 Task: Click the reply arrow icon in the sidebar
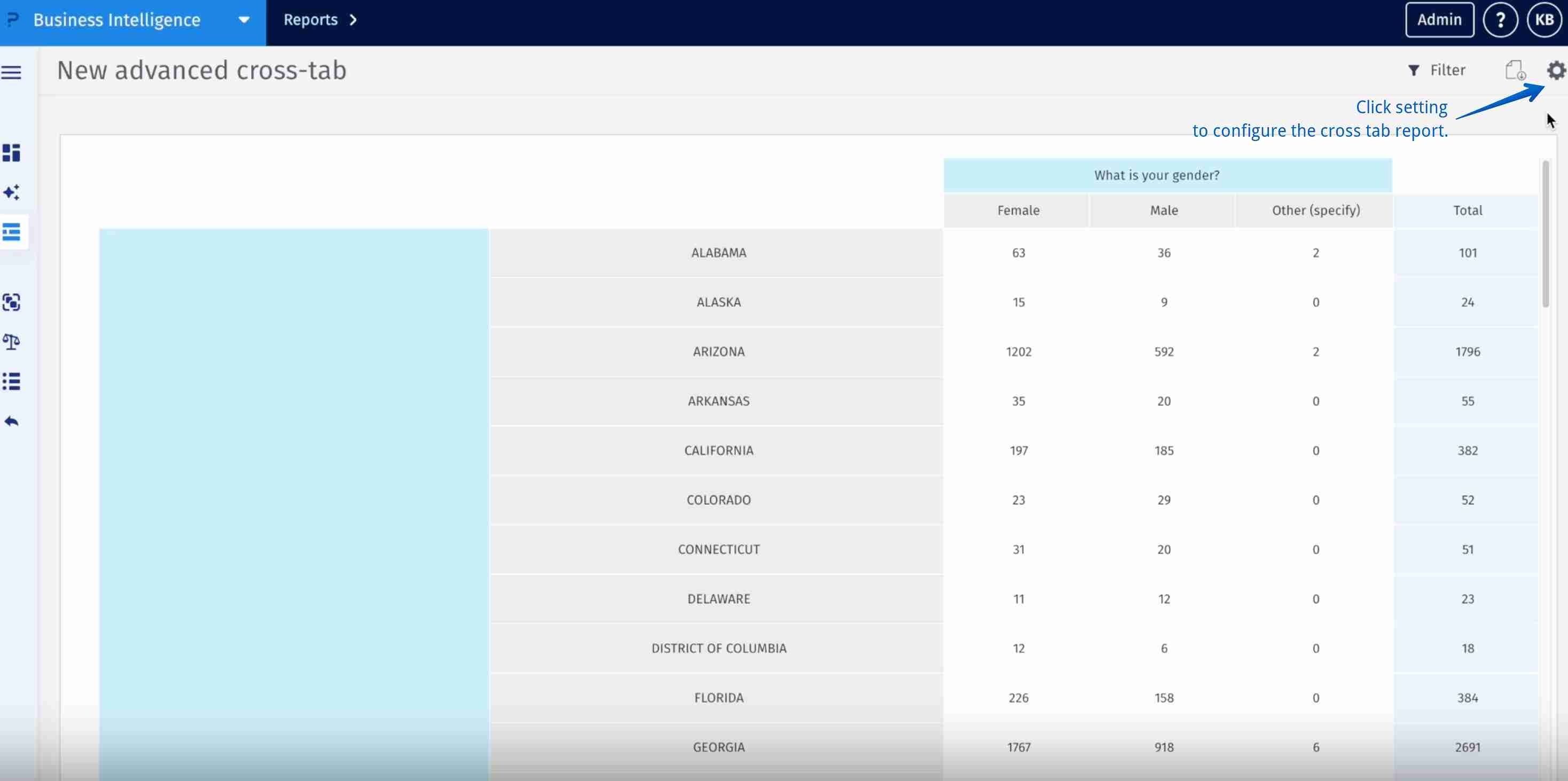(x=12, y=421)
